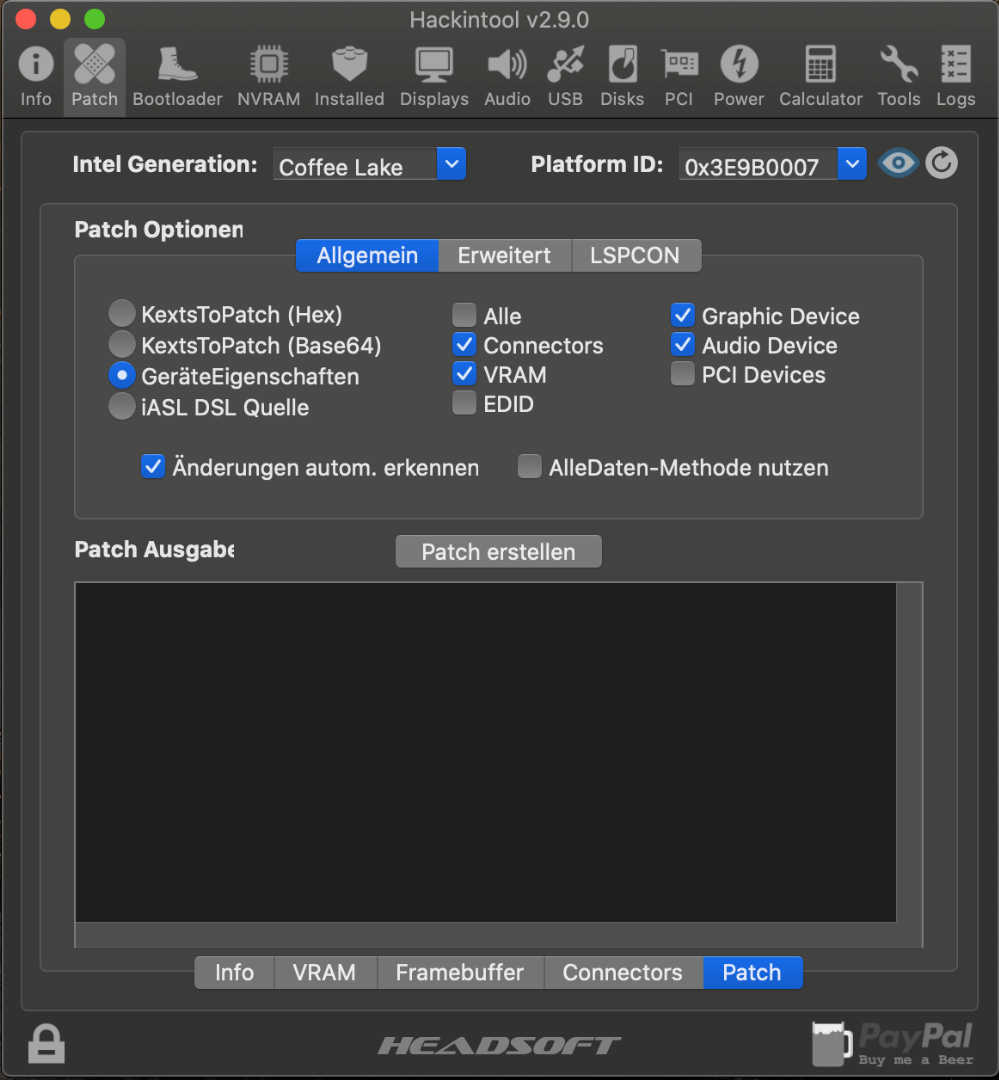Switch to the LSPCON tab
Screen dimensions: 999x1080
pos(635,256)
